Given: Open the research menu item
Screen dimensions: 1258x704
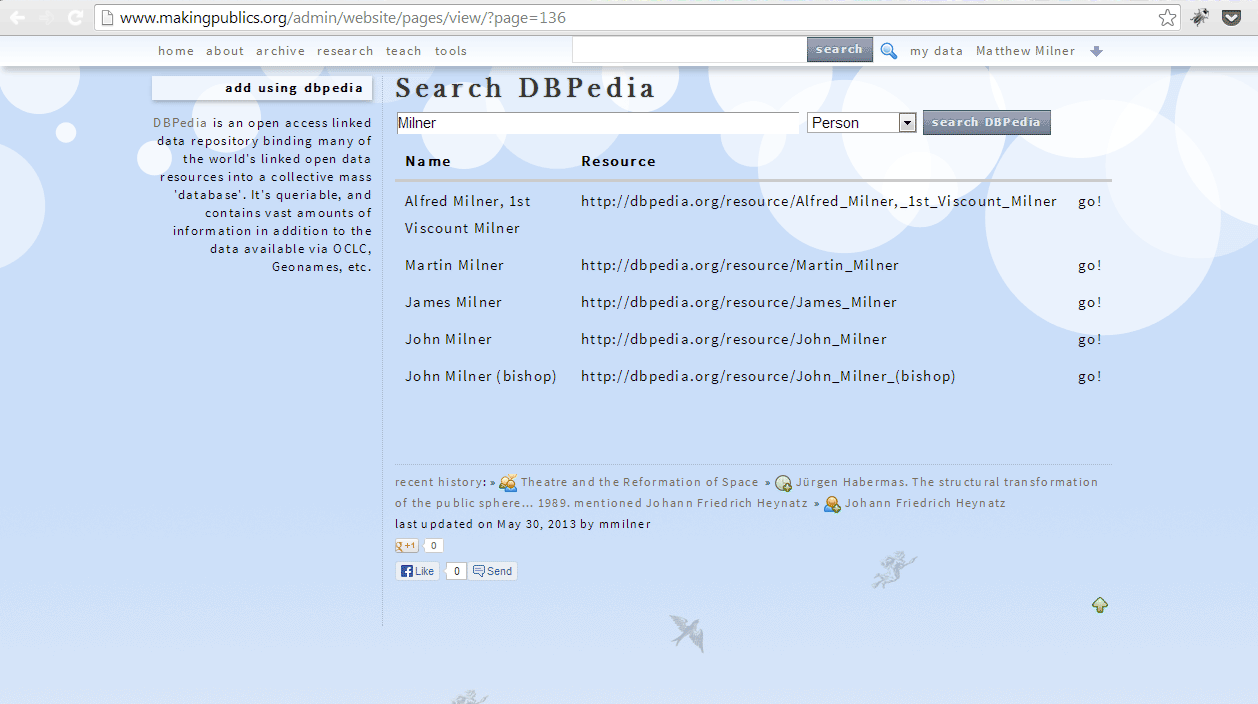Looking at the screenshot, I should click(x=345, y=51).
